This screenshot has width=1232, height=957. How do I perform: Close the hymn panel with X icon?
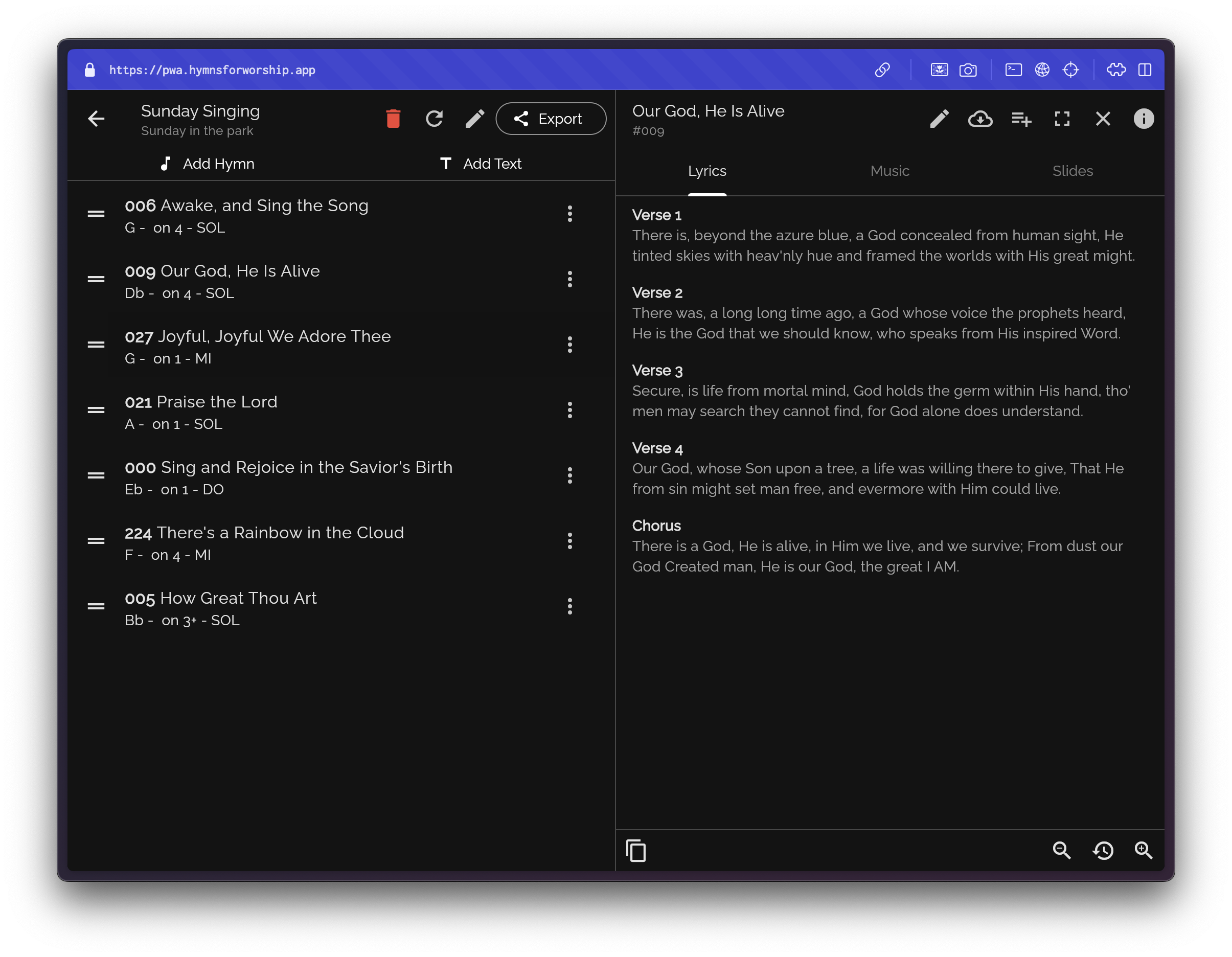coord(1103,119)
